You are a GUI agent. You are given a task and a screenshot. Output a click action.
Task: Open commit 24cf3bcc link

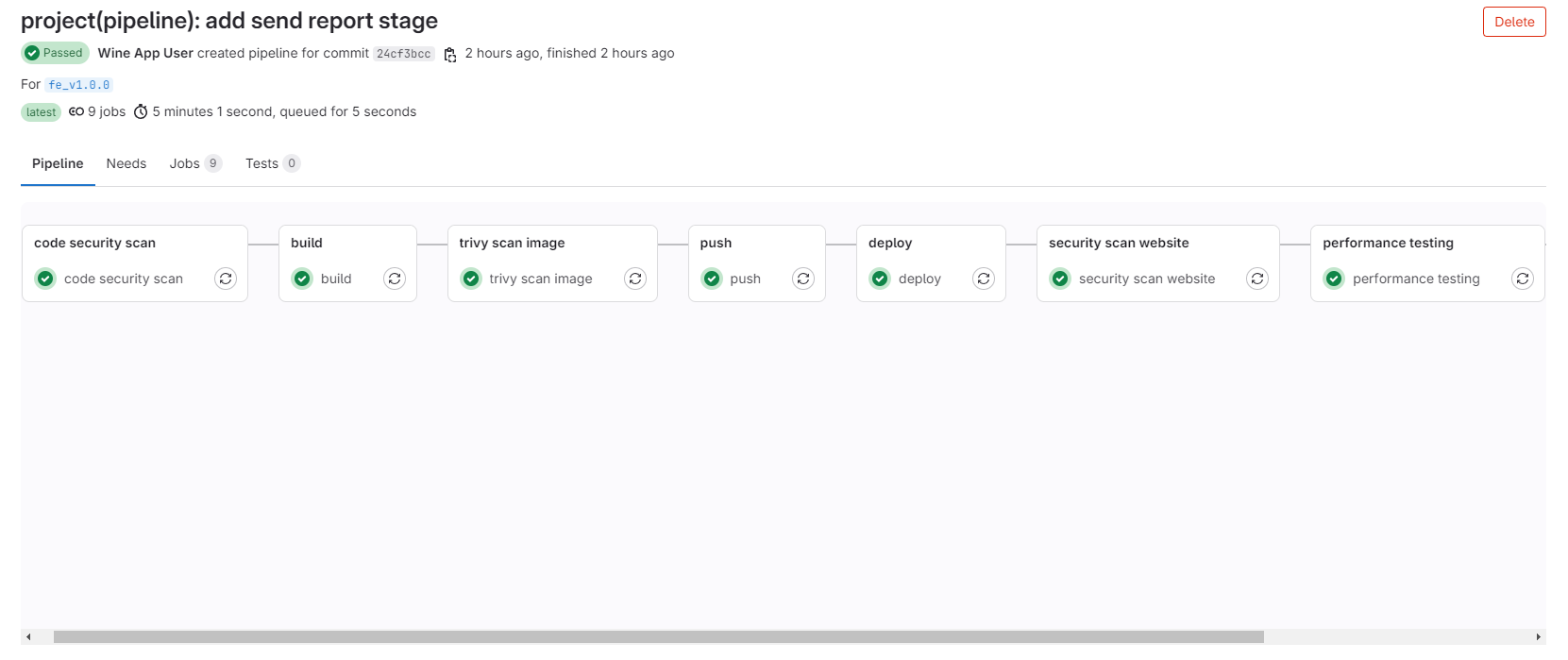(404, 54)
